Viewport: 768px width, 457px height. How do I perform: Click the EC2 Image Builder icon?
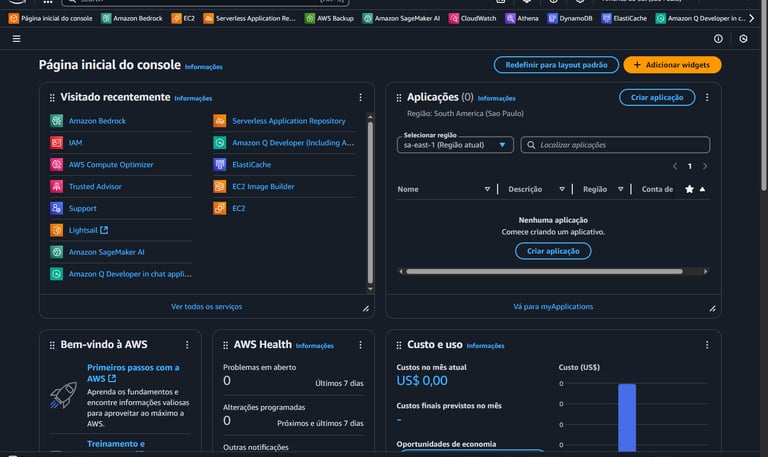(219, 186)
